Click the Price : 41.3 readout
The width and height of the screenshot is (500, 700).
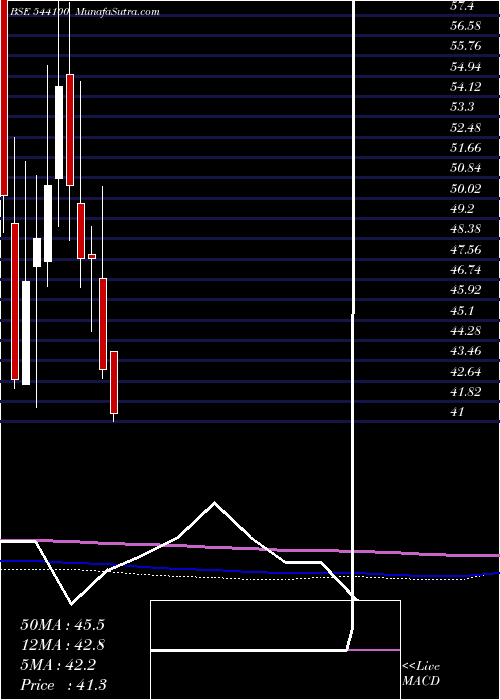(63, 685)
